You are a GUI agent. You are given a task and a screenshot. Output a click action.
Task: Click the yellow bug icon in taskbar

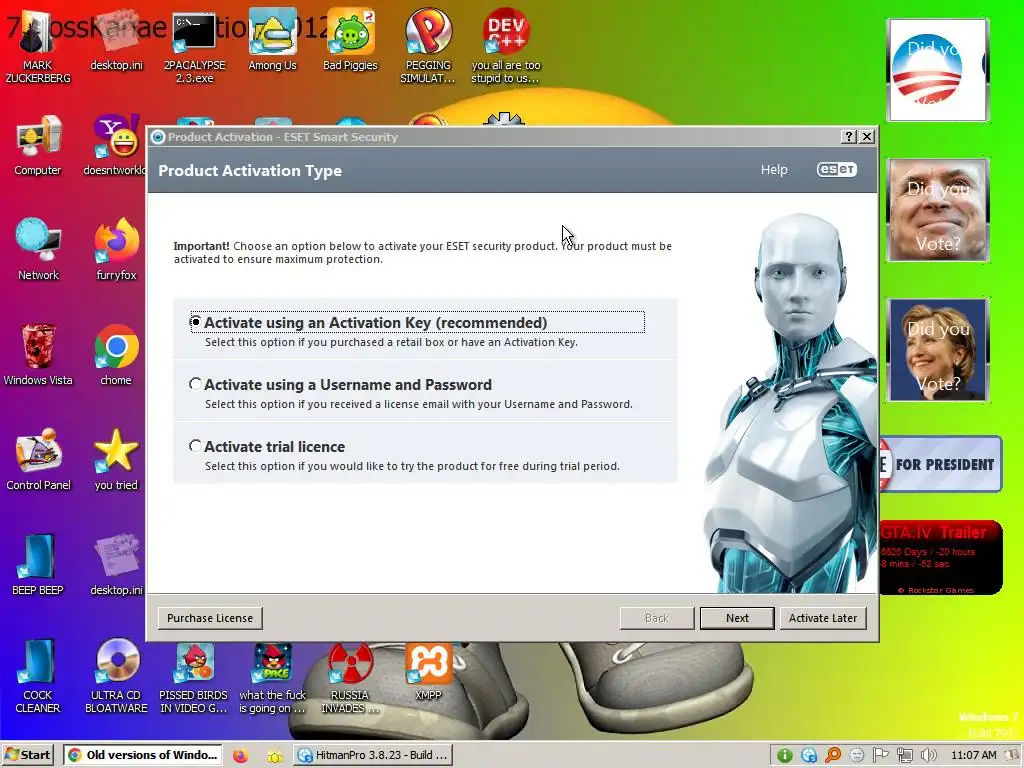click(275, 756)
